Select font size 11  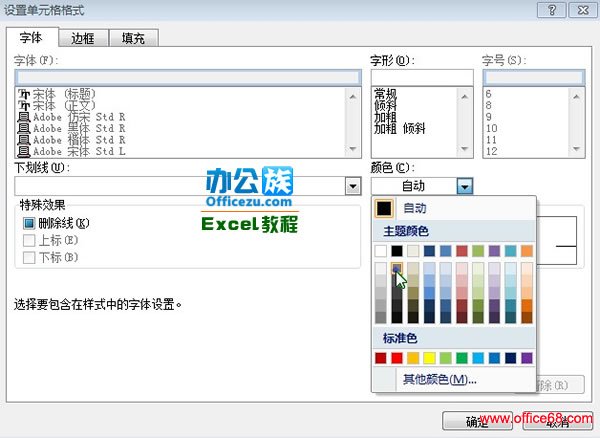[x=491, y=140]
